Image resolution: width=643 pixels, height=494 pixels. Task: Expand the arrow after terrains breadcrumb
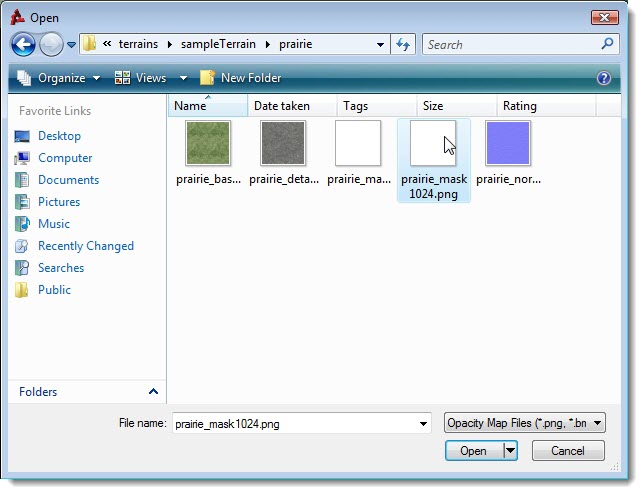click(x=170, y=44)
